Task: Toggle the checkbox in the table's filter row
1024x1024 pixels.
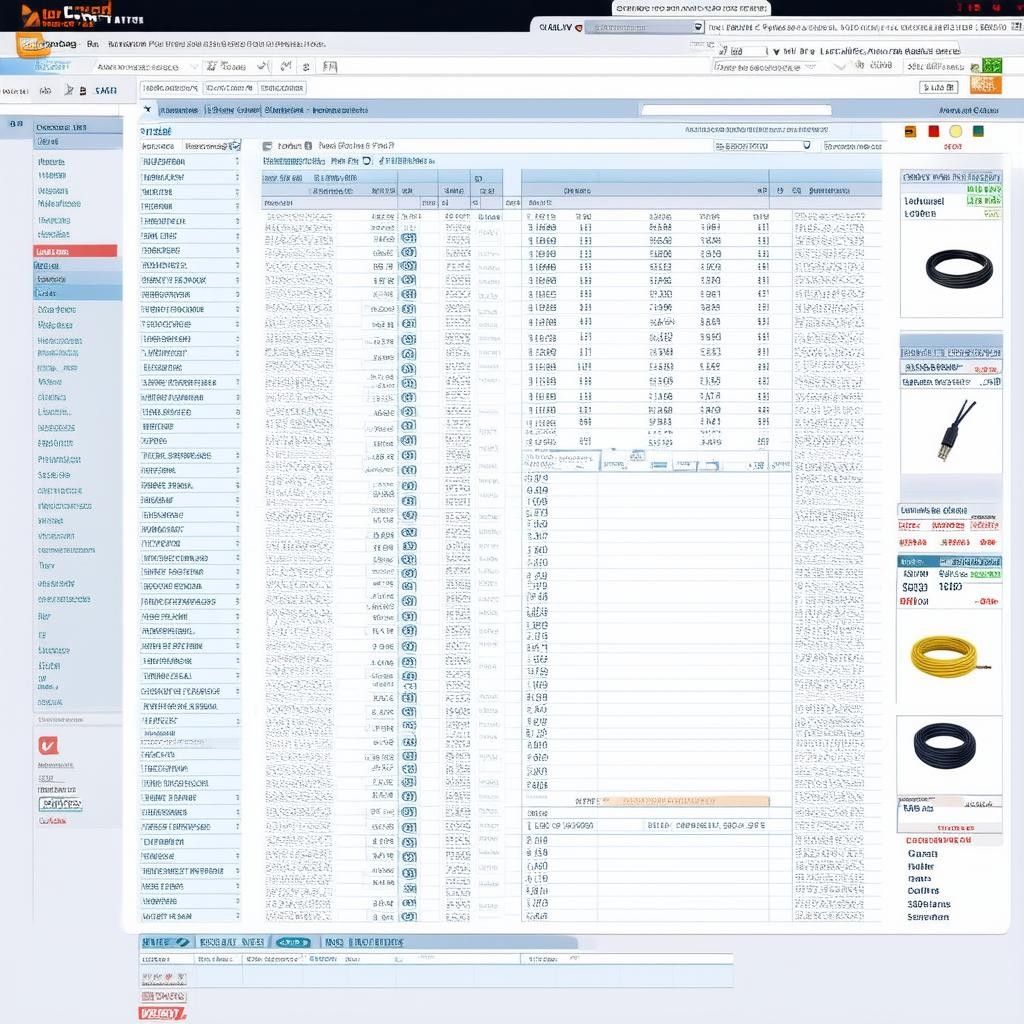Action: [367, 160]
